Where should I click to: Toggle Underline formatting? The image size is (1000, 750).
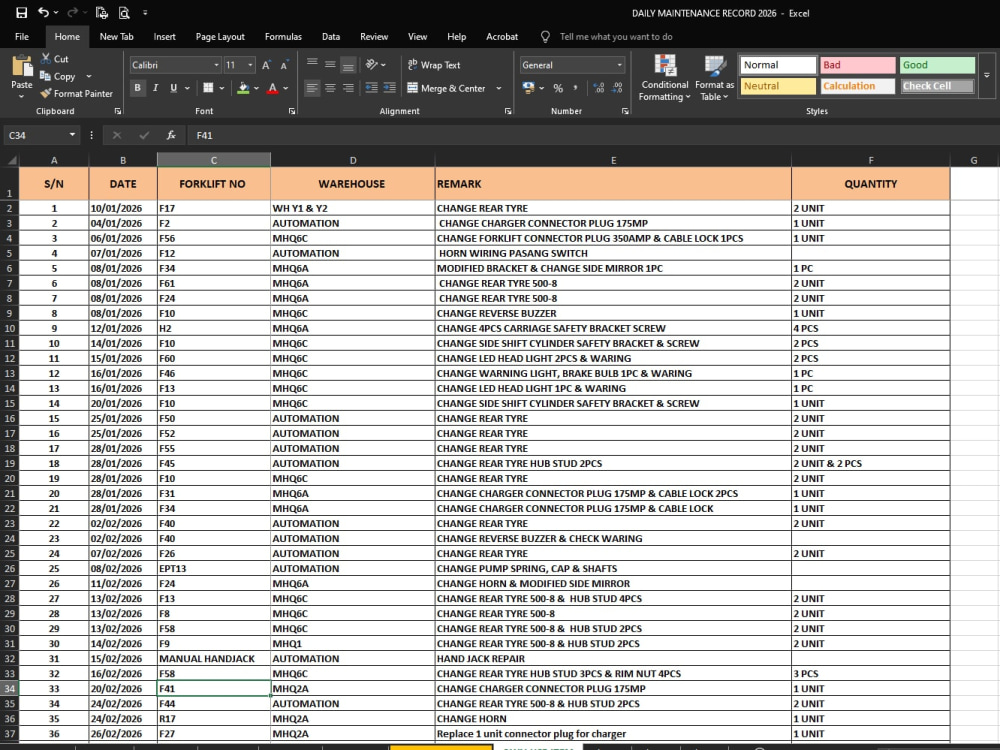coord(173,88)
